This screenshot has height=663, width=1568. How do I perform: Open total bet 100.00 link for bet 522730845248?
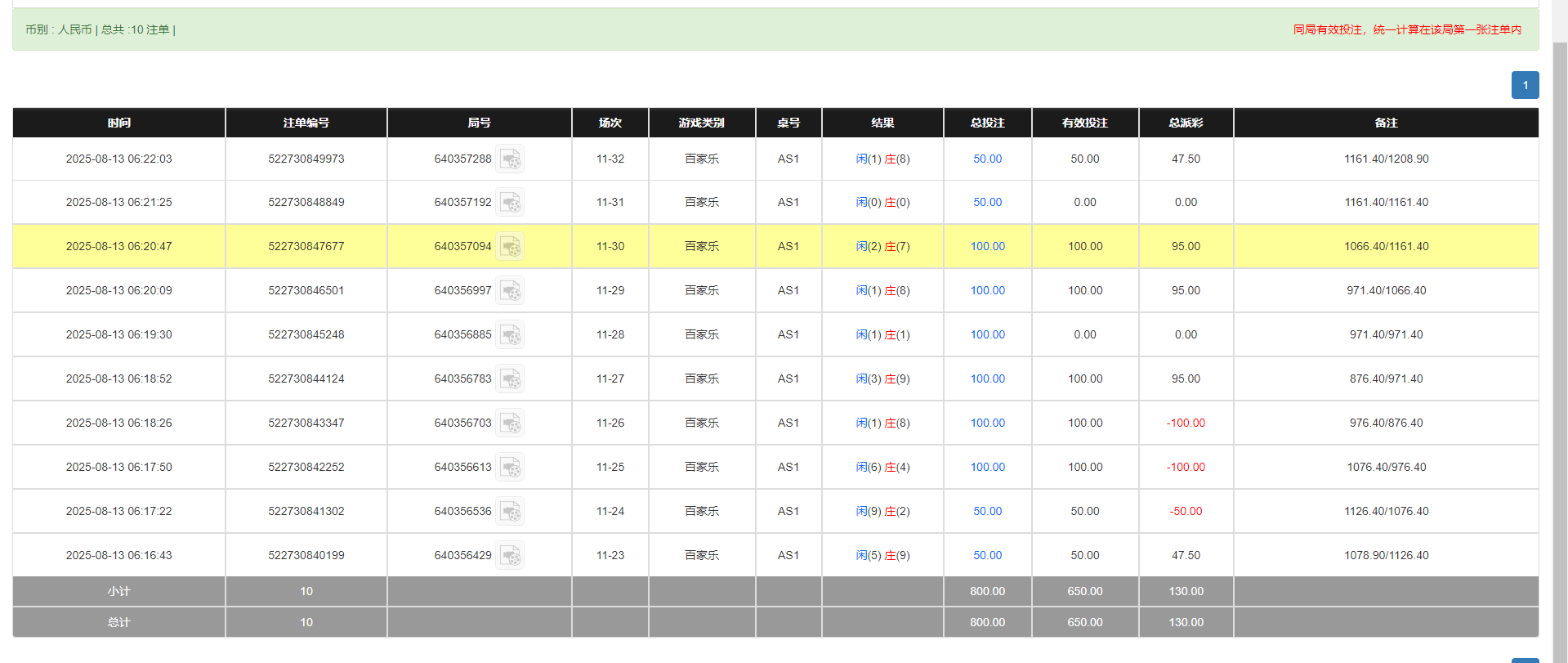(x=987, y=334)
